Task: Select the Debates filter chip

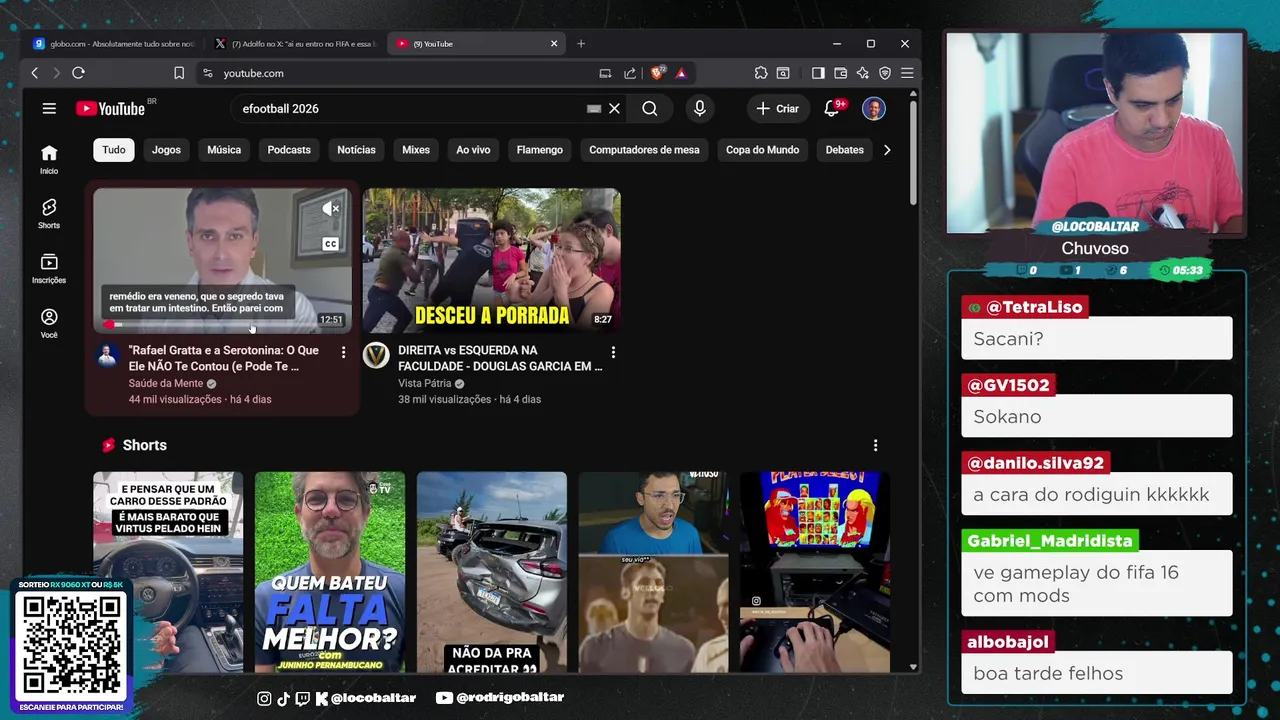Action: tap(845, 150)
